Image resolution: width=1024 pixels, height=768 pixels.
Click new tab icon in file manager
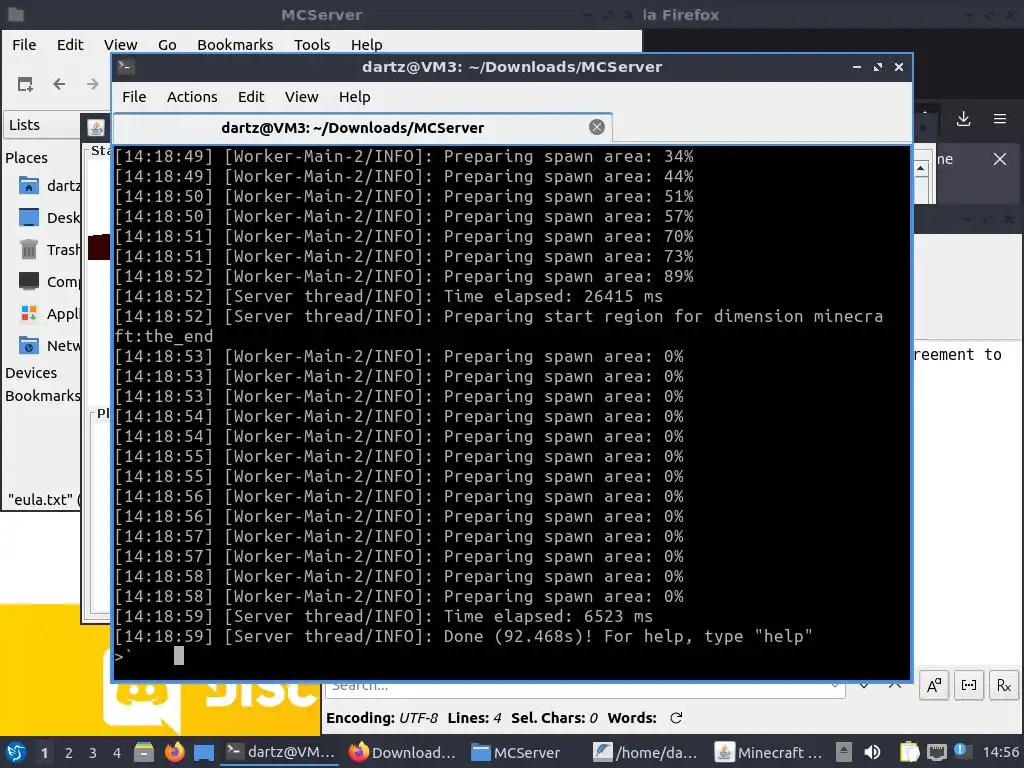(25, 84)
